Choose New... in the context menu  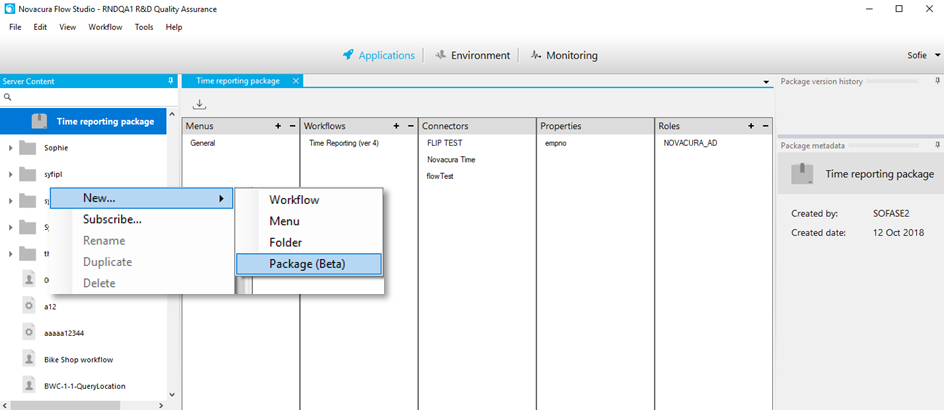[140, 198]
